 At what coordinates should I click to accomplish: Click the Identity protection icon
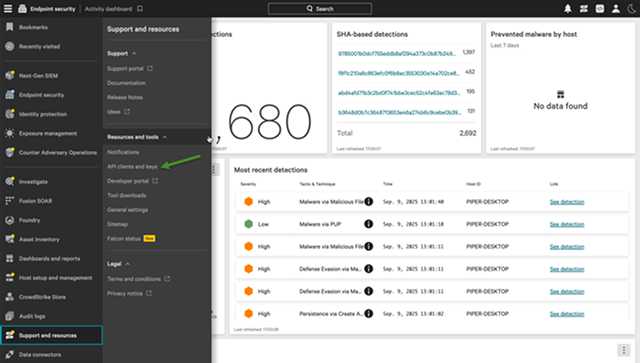[9, 114]
